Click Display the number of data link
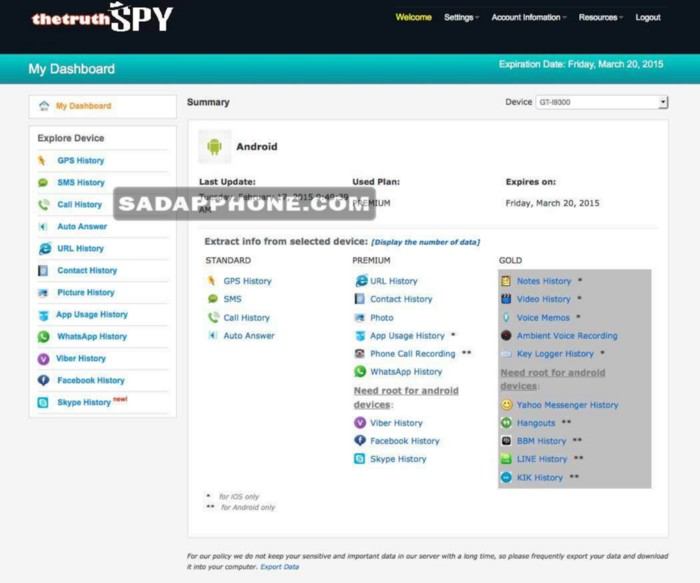 click(425, 242)
